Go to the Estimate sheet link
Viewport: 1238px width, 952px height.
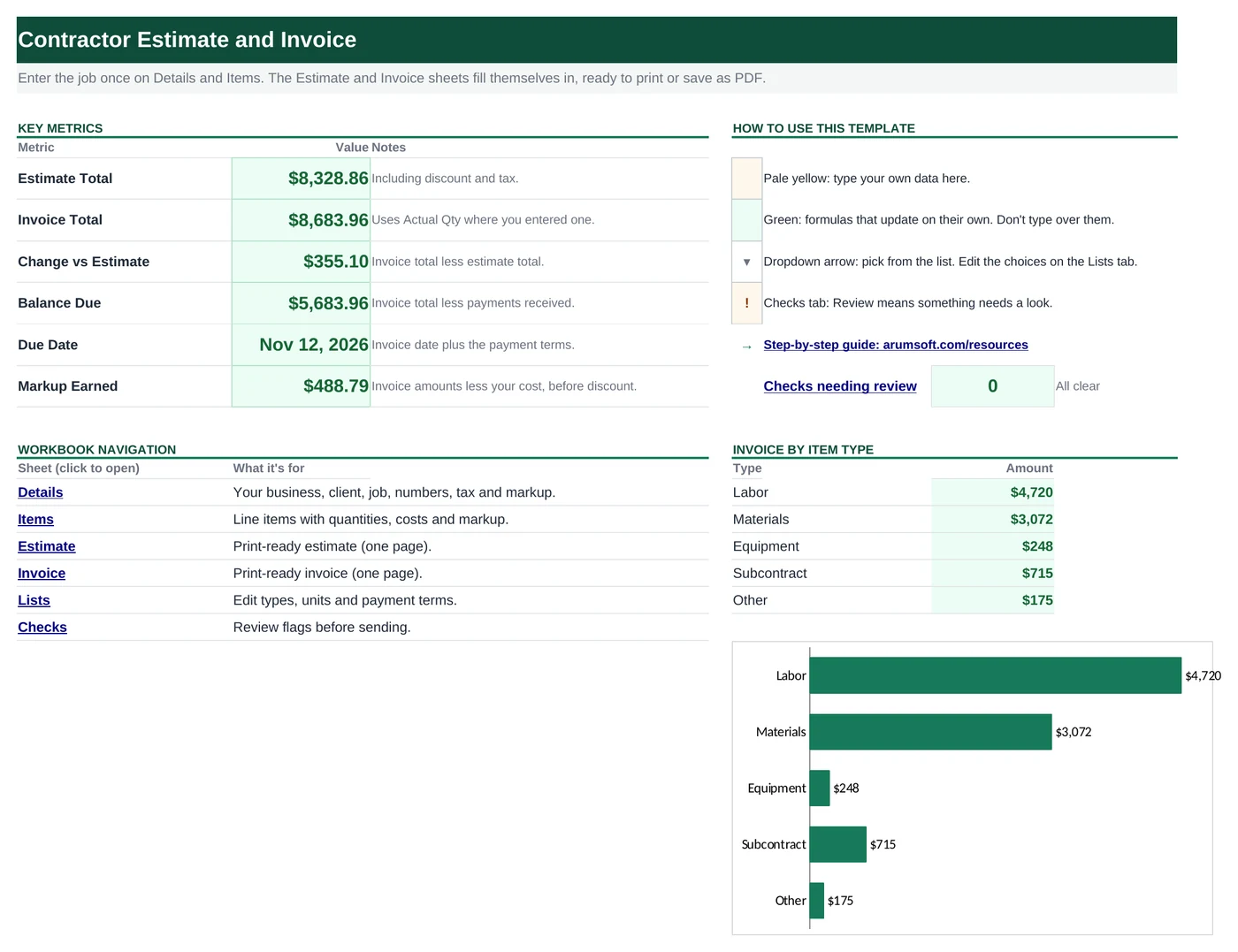47,546
